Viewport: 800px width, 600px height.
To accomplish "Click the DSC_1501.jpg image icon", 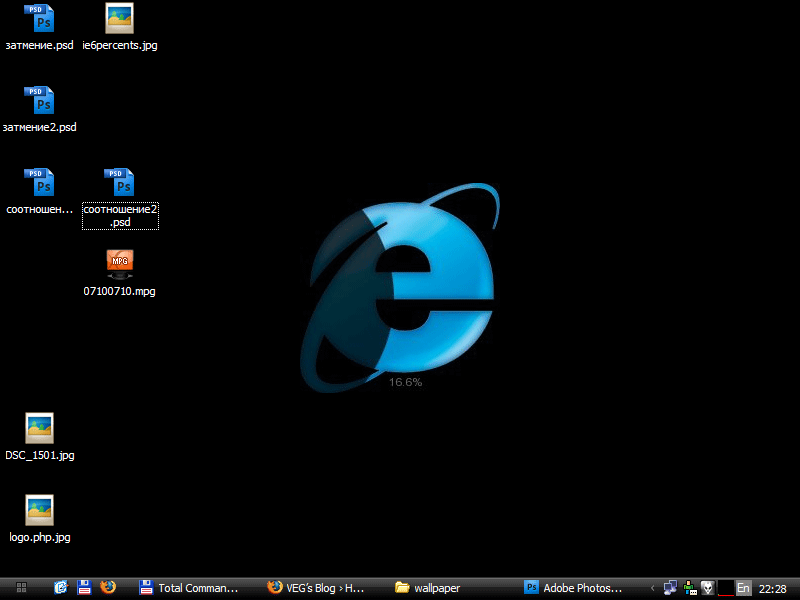I will tap(39, 428).
